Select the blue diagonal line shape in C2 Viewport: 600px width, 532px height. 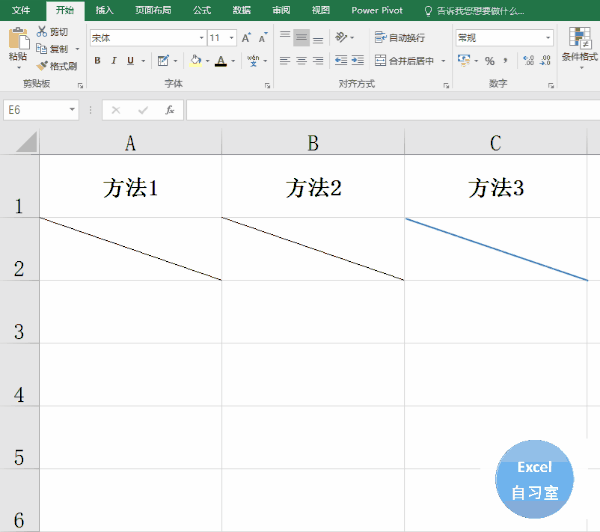(497, 250)
